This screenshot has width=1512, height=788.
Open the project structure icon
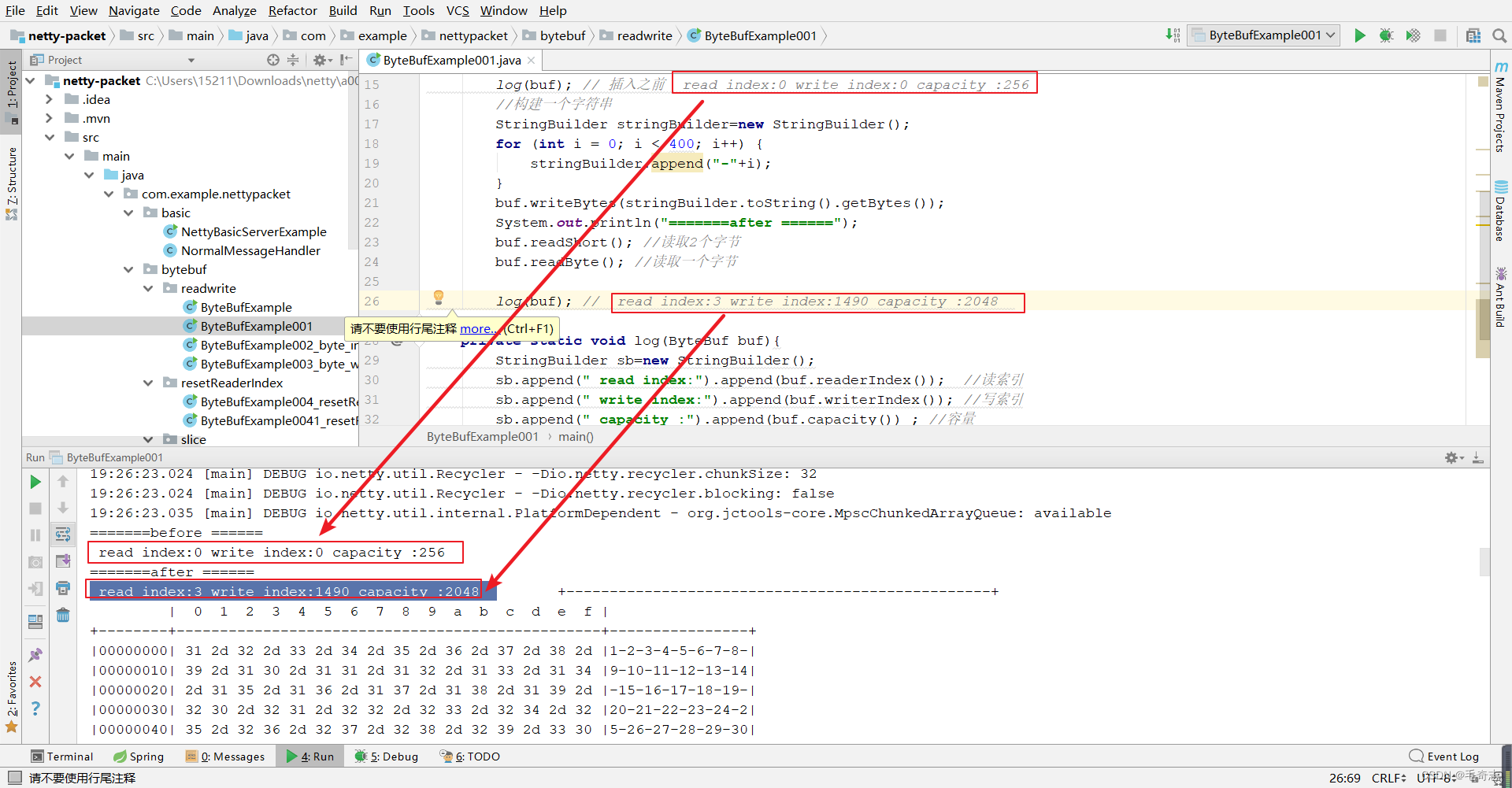click(1473, 35)
